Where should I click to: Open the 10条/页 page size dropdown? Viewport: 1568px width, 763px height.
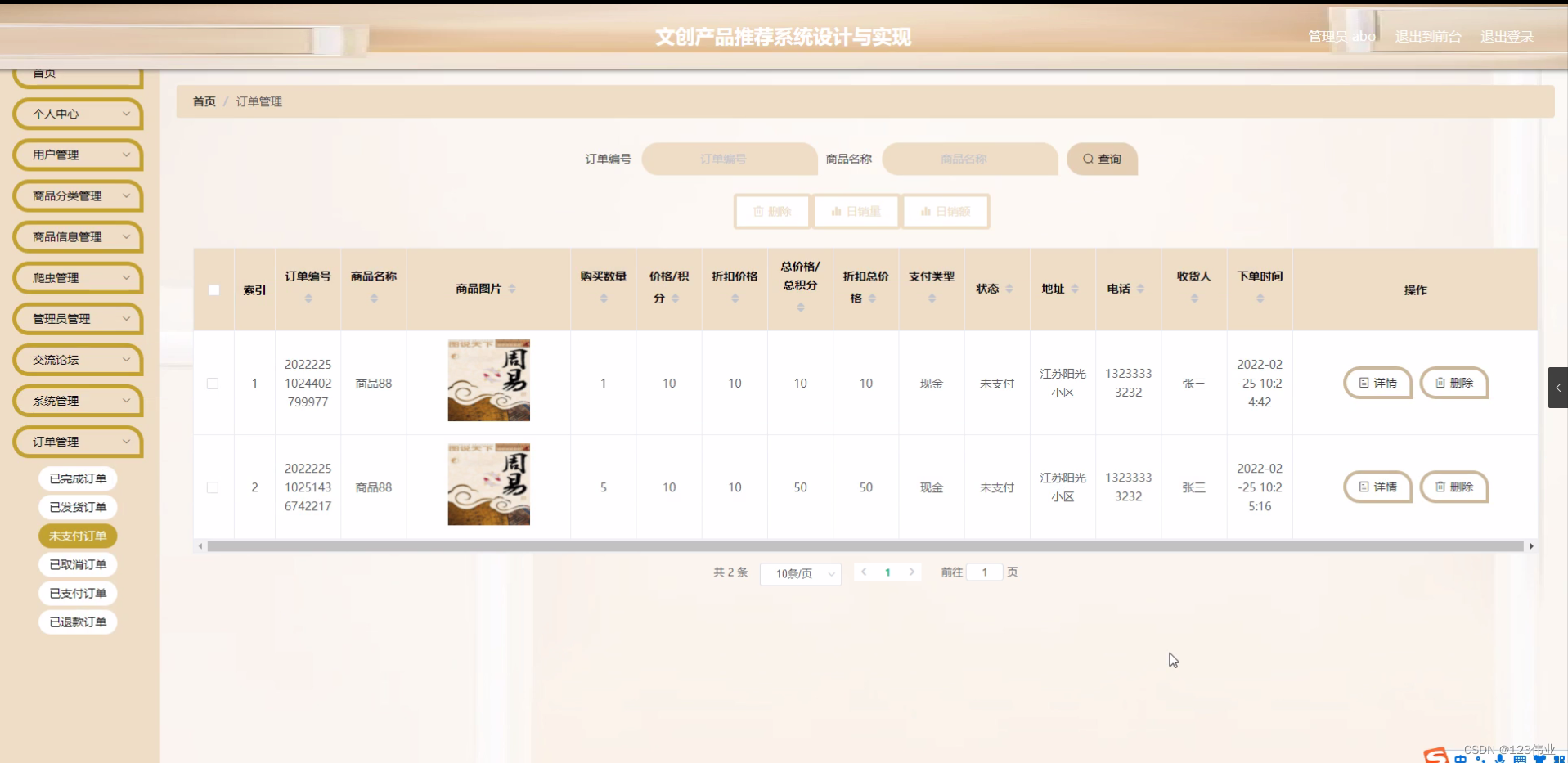click(800, 573)
